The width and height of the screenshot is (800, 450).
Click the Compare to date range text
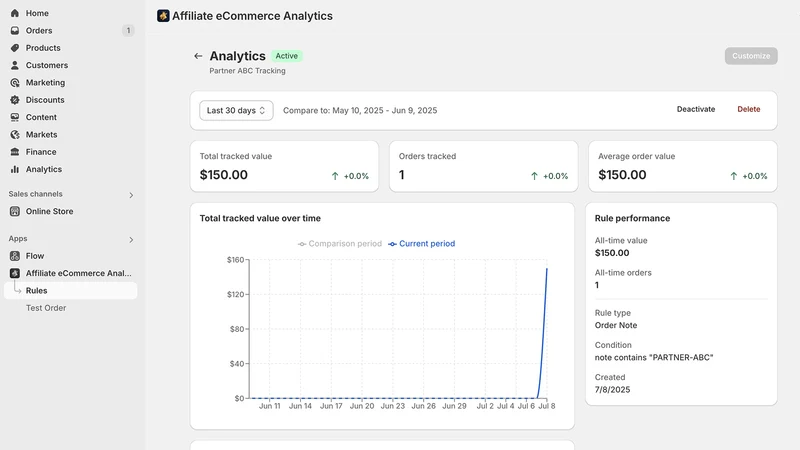(x=360, y=111)
